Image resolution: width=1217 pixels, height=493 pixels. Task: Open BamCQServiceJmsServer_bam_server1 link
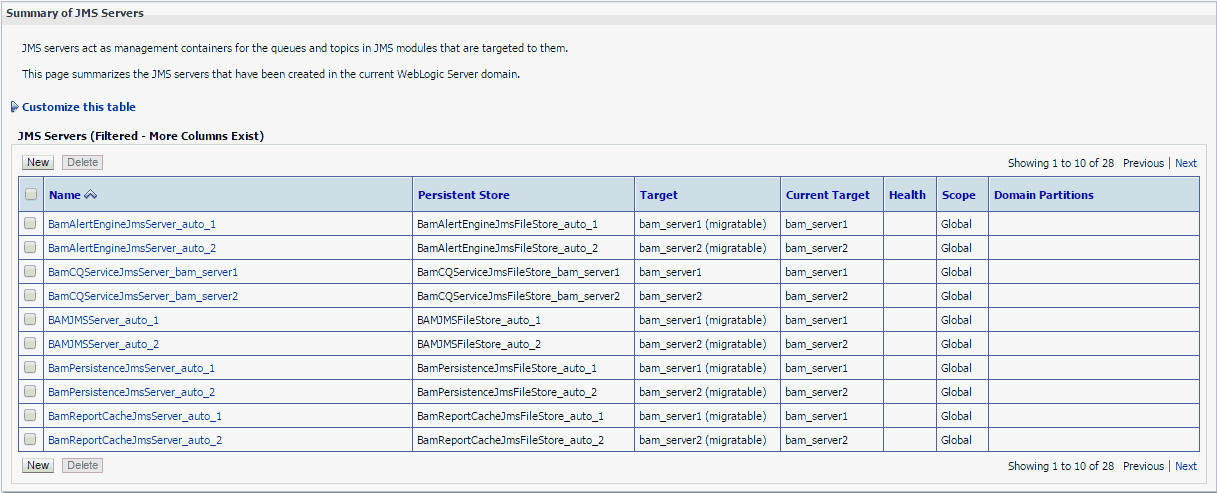(x=143, y=272)
